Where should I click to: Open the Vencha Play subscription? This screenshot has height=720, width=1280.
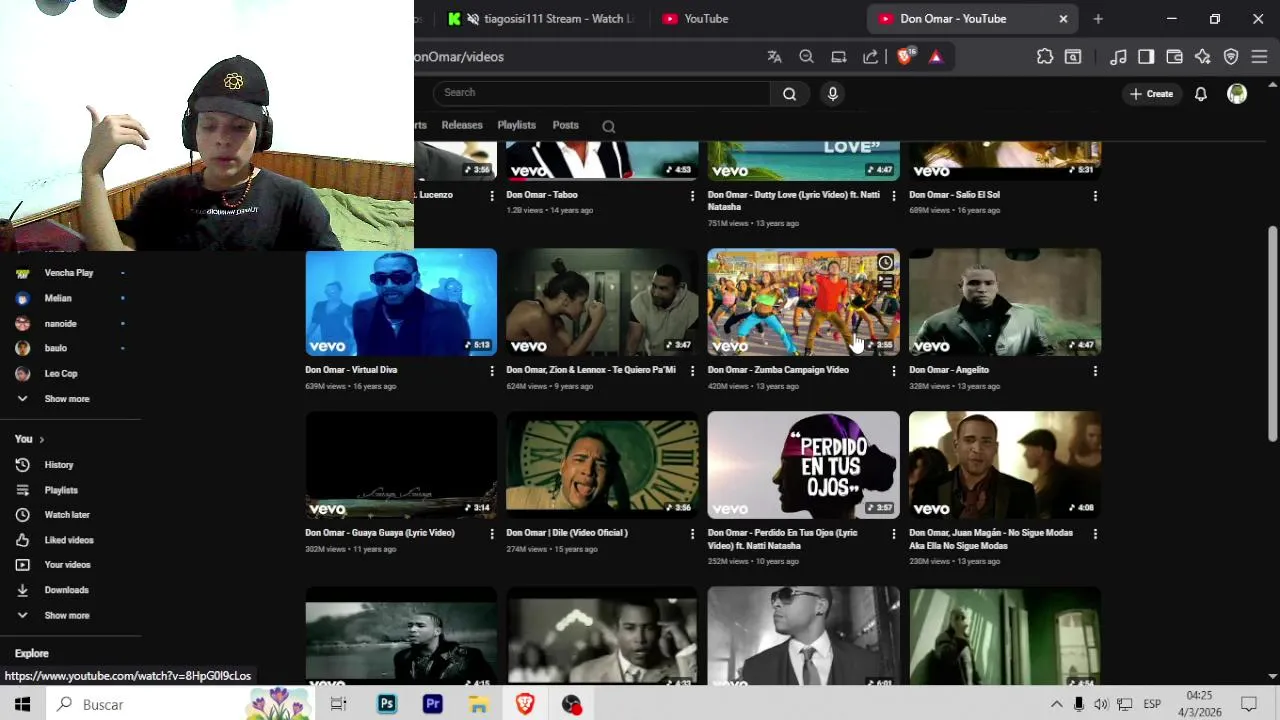[69, 273]
